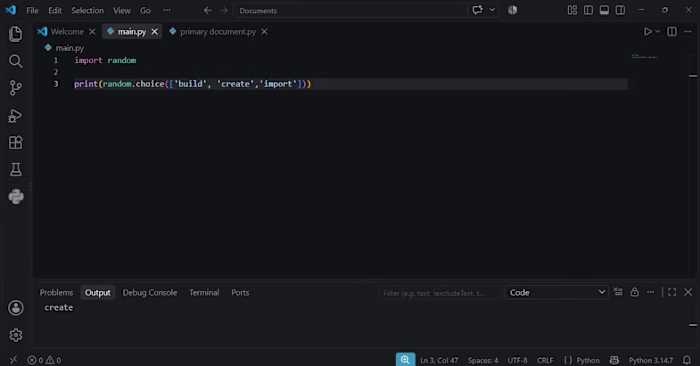Click the code minimap
700x366 pixels.
pyautogui.click(x=645, y=57)
